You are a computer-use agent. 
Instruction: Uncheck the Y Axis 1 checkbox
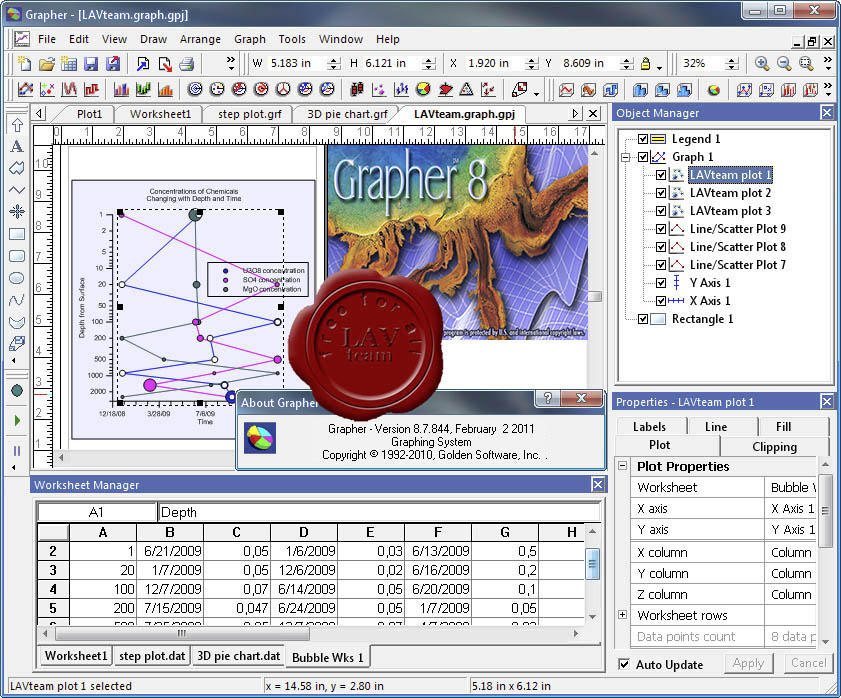point(661,283)
